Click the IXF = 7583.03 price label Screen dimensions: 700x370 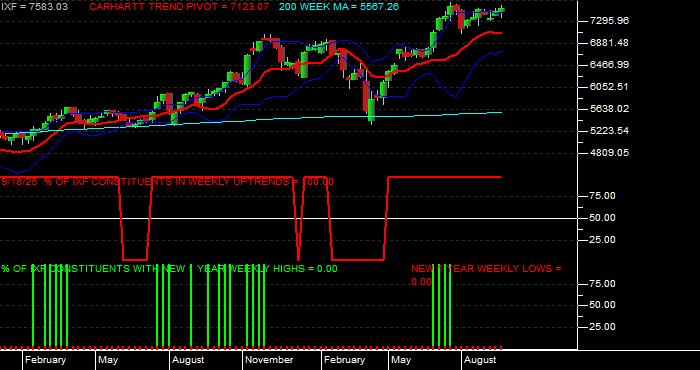pos(34,7)
